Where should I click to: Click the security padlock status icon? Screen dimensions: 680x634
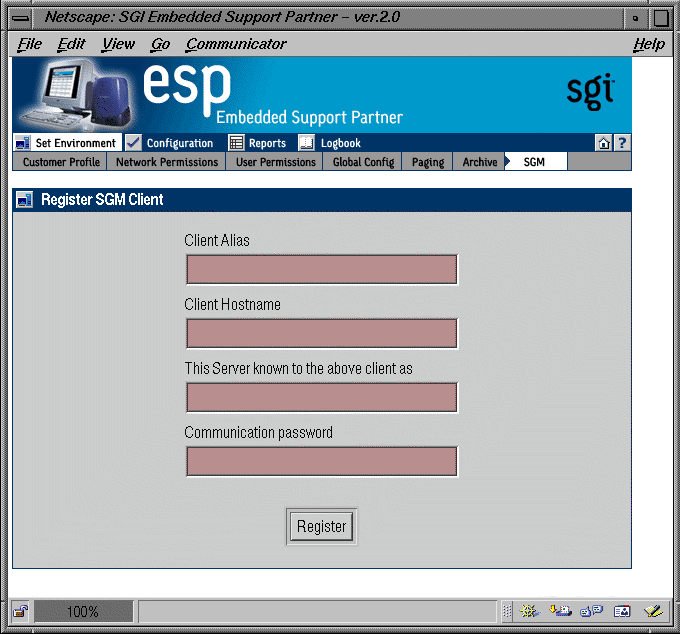(20, 611)
